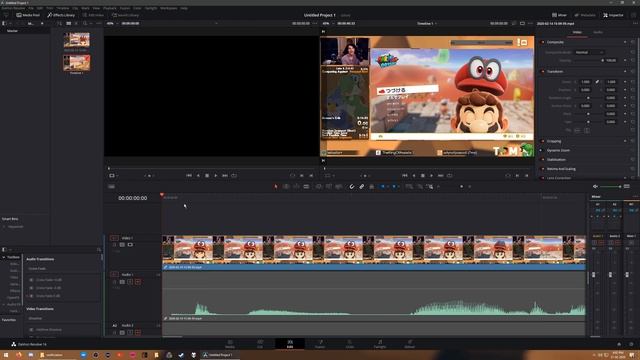Expand the Cropping section header
The image size is (640, 360).
coord(554,141)
